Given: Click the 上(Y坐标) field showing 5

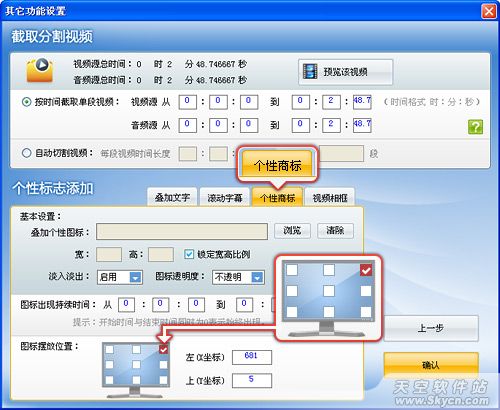Looking at the screenshot, I should tap(252, 380).
